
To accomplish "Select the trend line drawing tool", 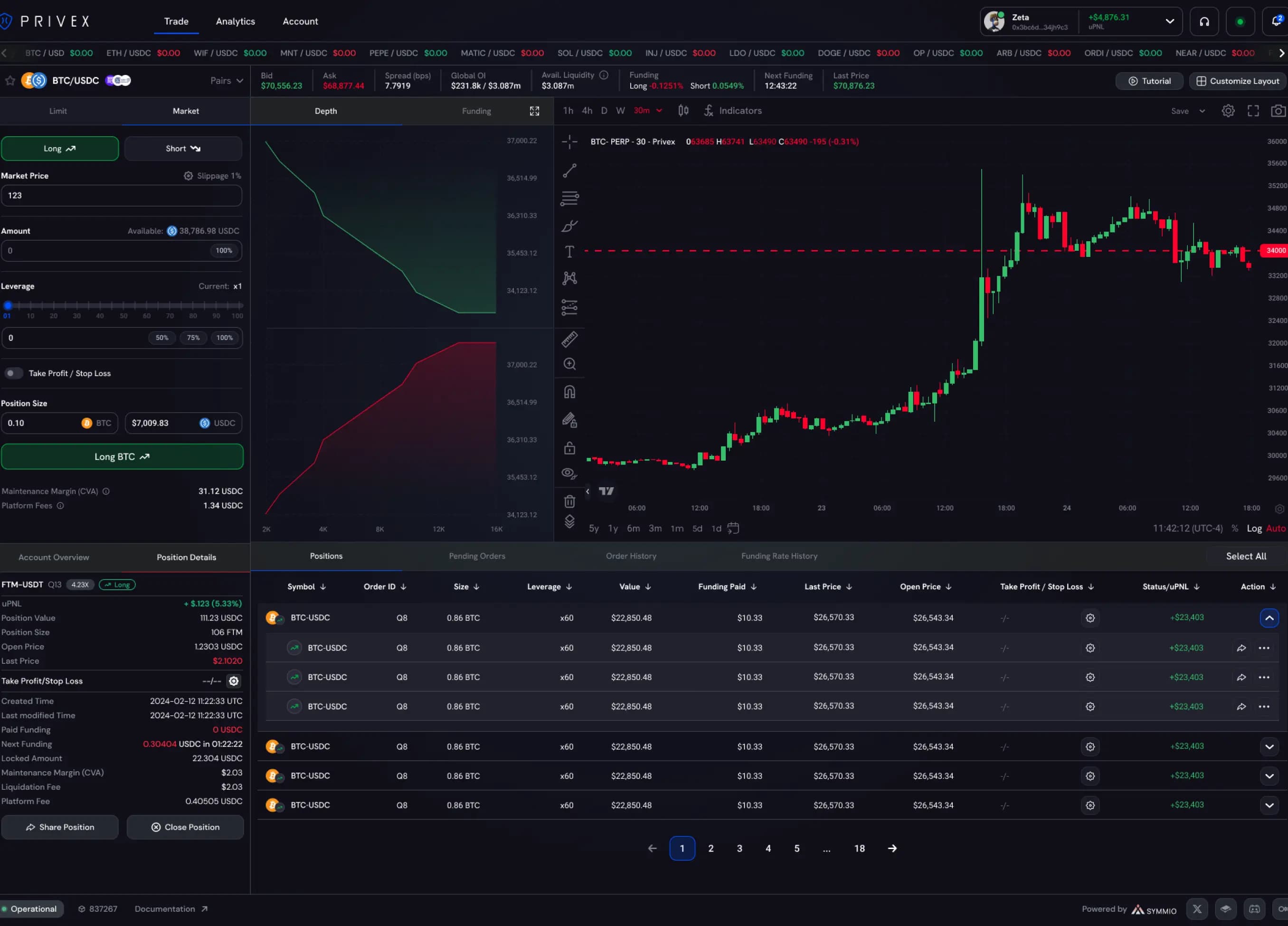I will pyautogui.click(x=569, y=170).
